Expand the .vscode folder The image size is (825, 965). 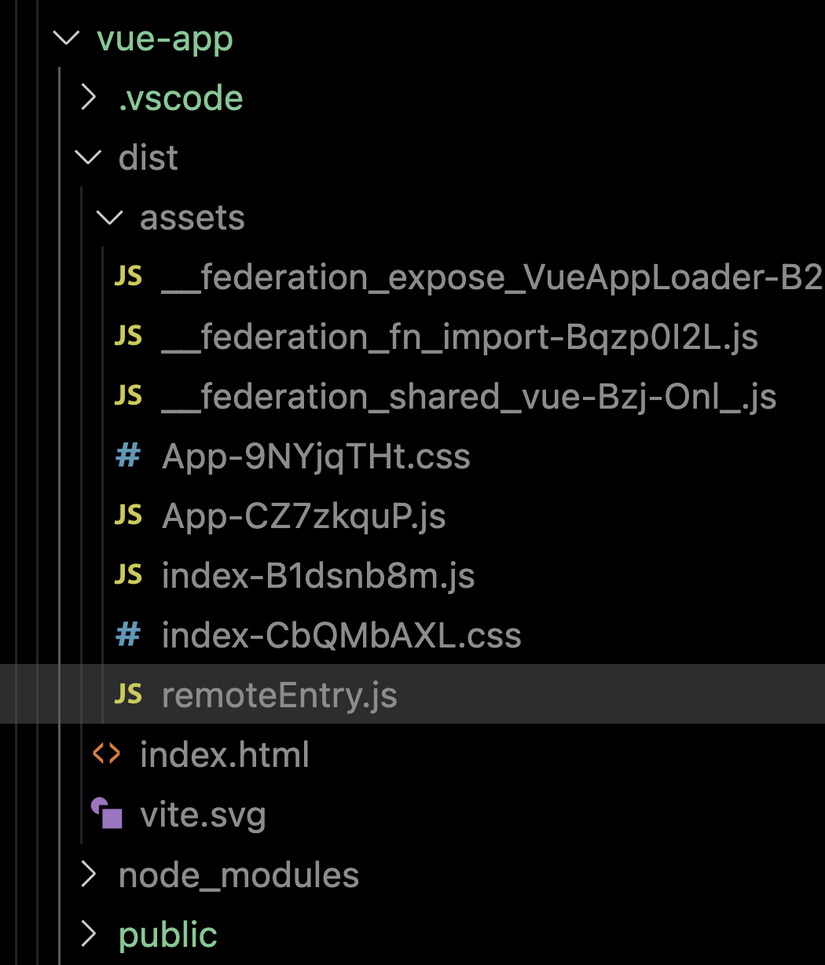pyautogui.click(x=88, y=97)
